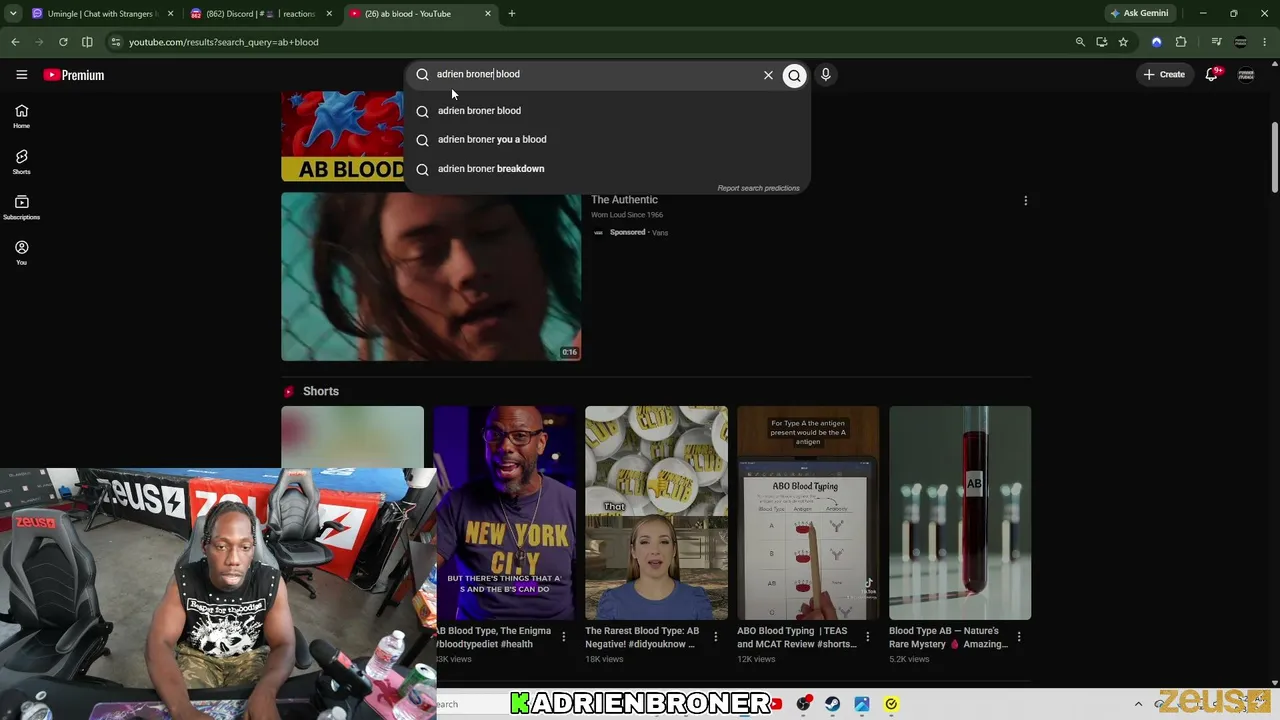Open the New York City shirt Short
The image size is (1280, 720).
click(x=505, y=513)
